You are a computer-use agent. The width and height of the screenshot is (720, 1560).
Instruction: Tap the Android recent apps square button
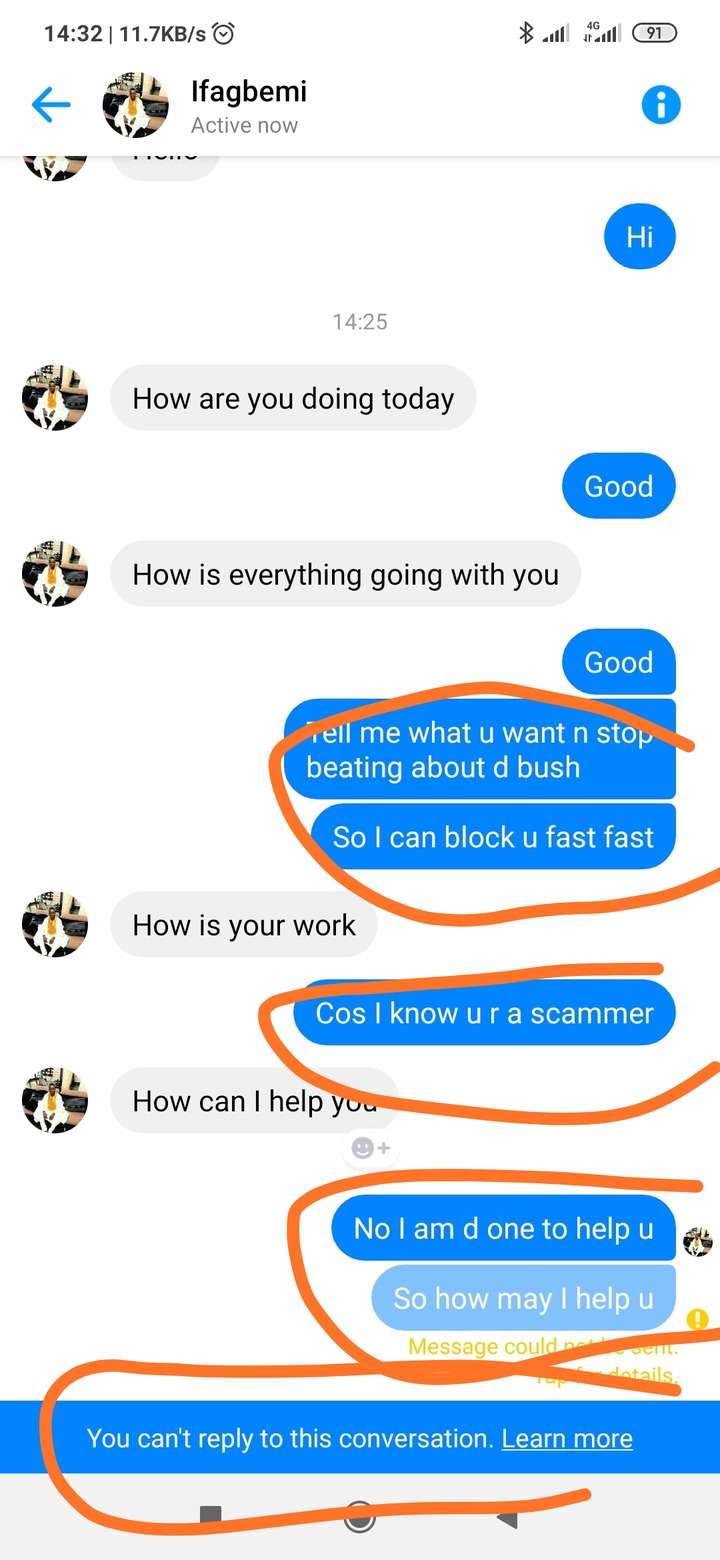(x=211, y=1517)
